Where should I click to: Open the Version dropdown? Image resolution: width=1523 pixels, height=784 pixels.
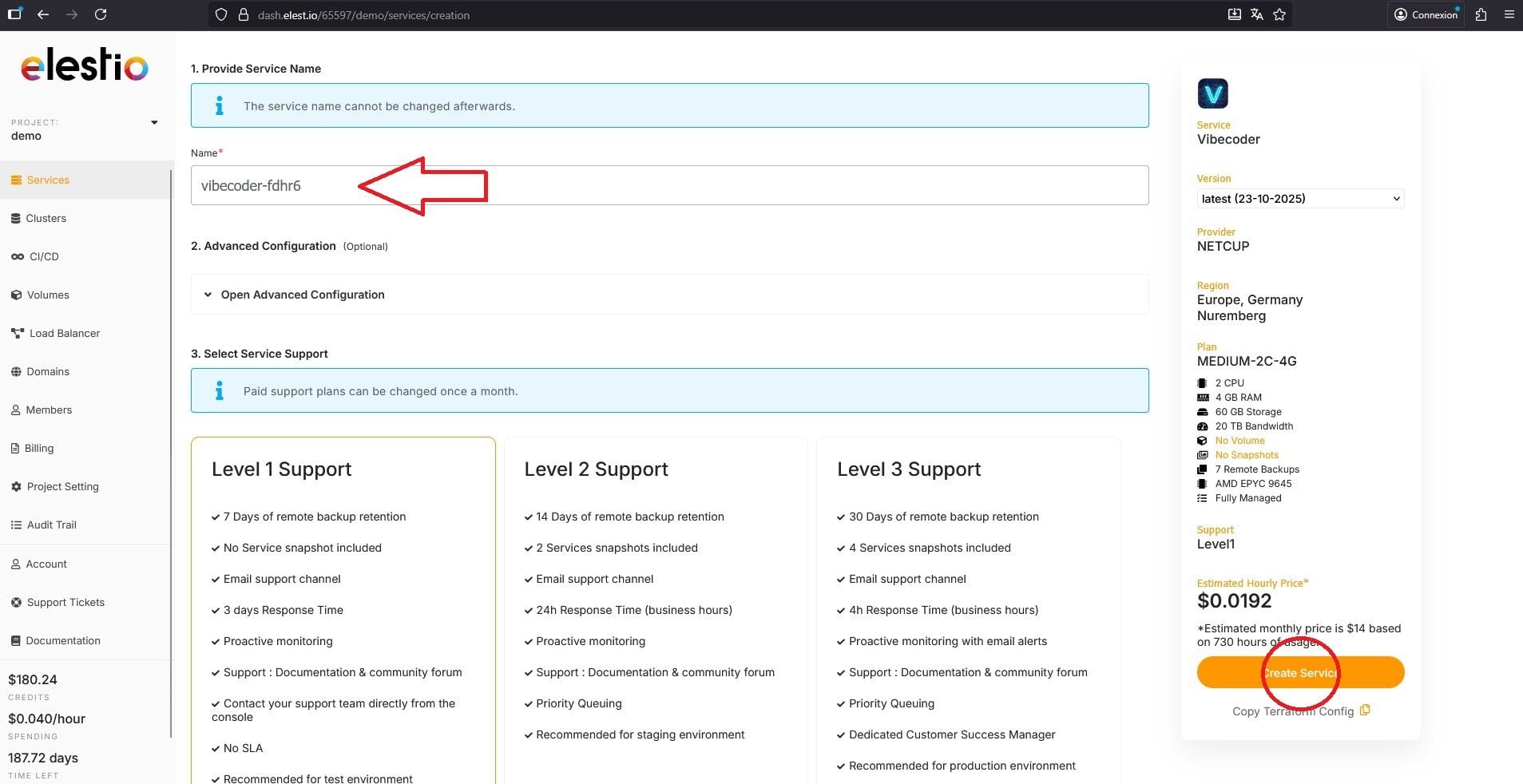(x=1299, y=199)
